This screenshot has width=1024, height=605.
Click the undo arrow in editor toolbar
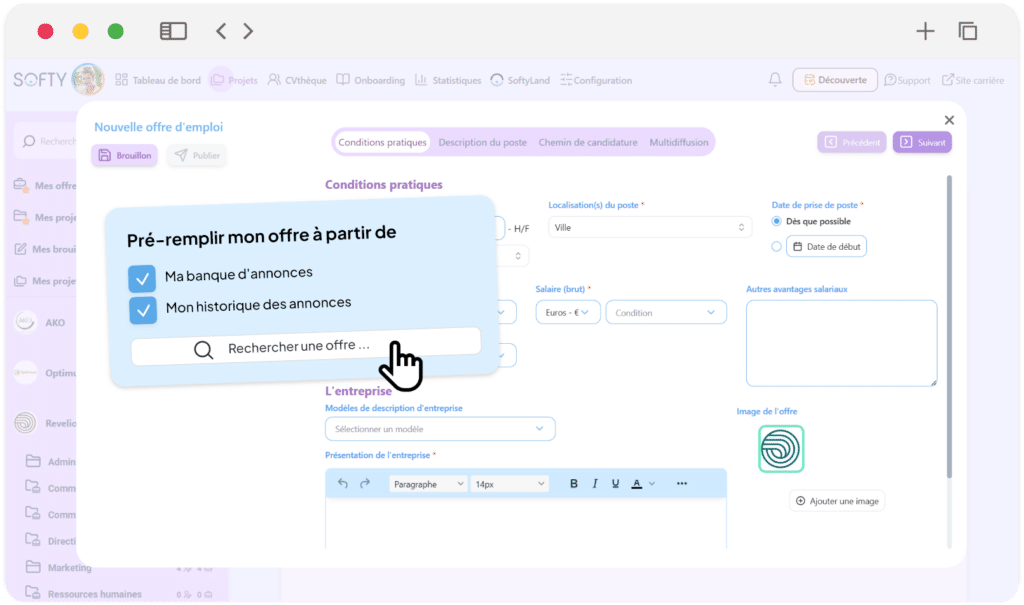343,484
